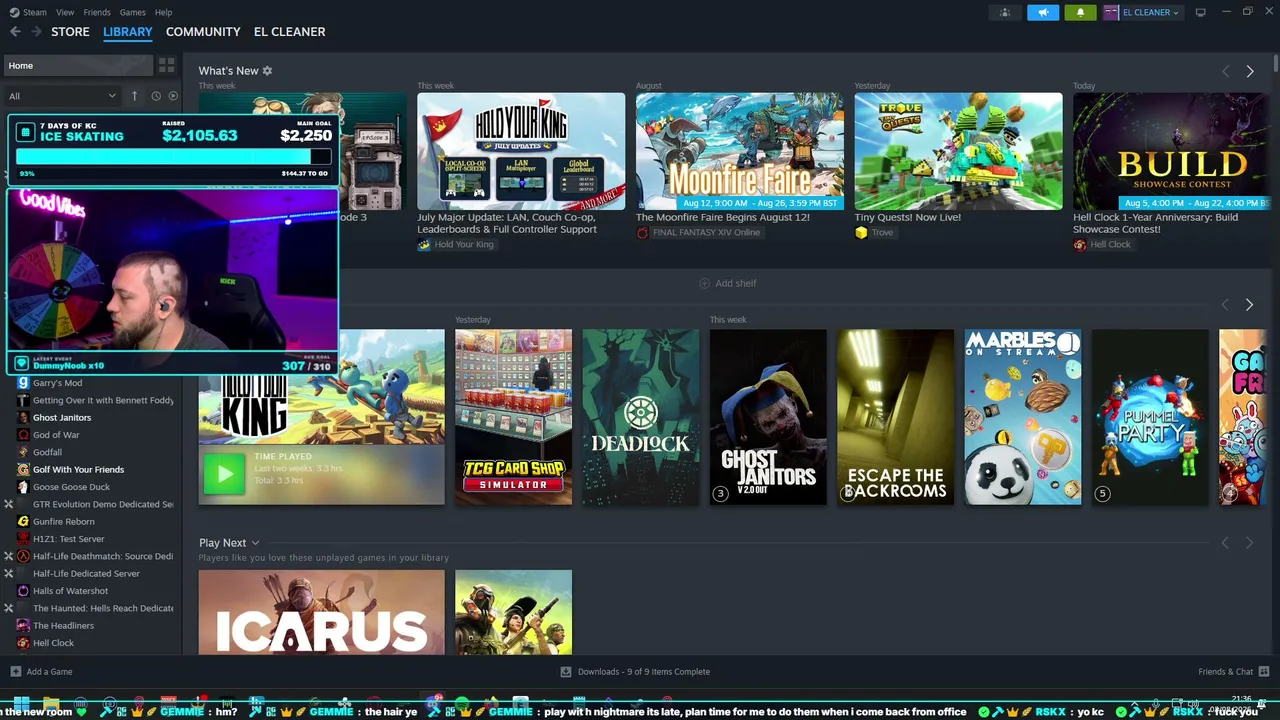Switch to the LIBRARY tab

128,32
